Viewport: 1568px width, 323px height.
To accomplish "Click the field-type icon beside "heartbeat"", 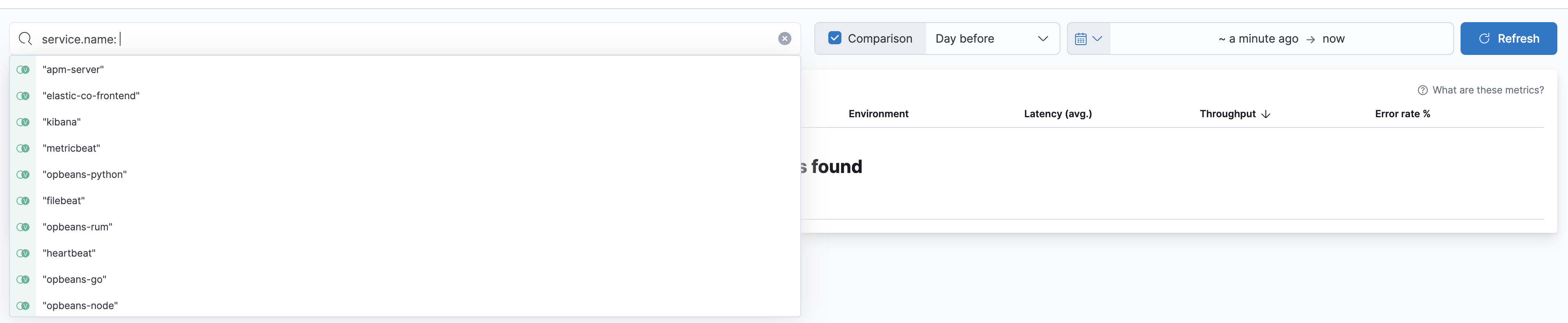I will coord(23,253).
